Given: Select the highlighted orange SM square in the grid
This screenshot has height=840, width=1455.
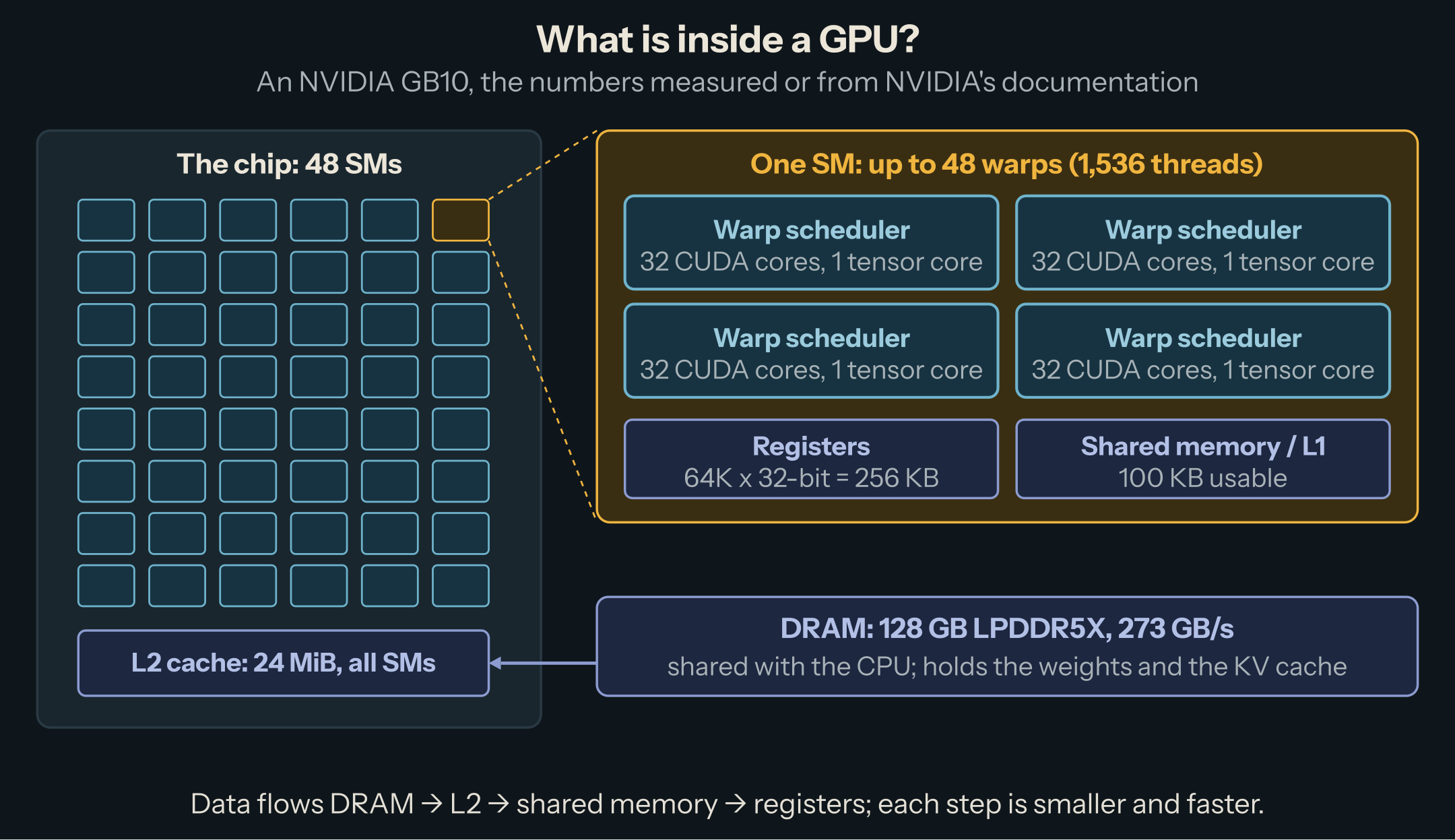Looking at the screenshot, I should (x=460, y=220).
